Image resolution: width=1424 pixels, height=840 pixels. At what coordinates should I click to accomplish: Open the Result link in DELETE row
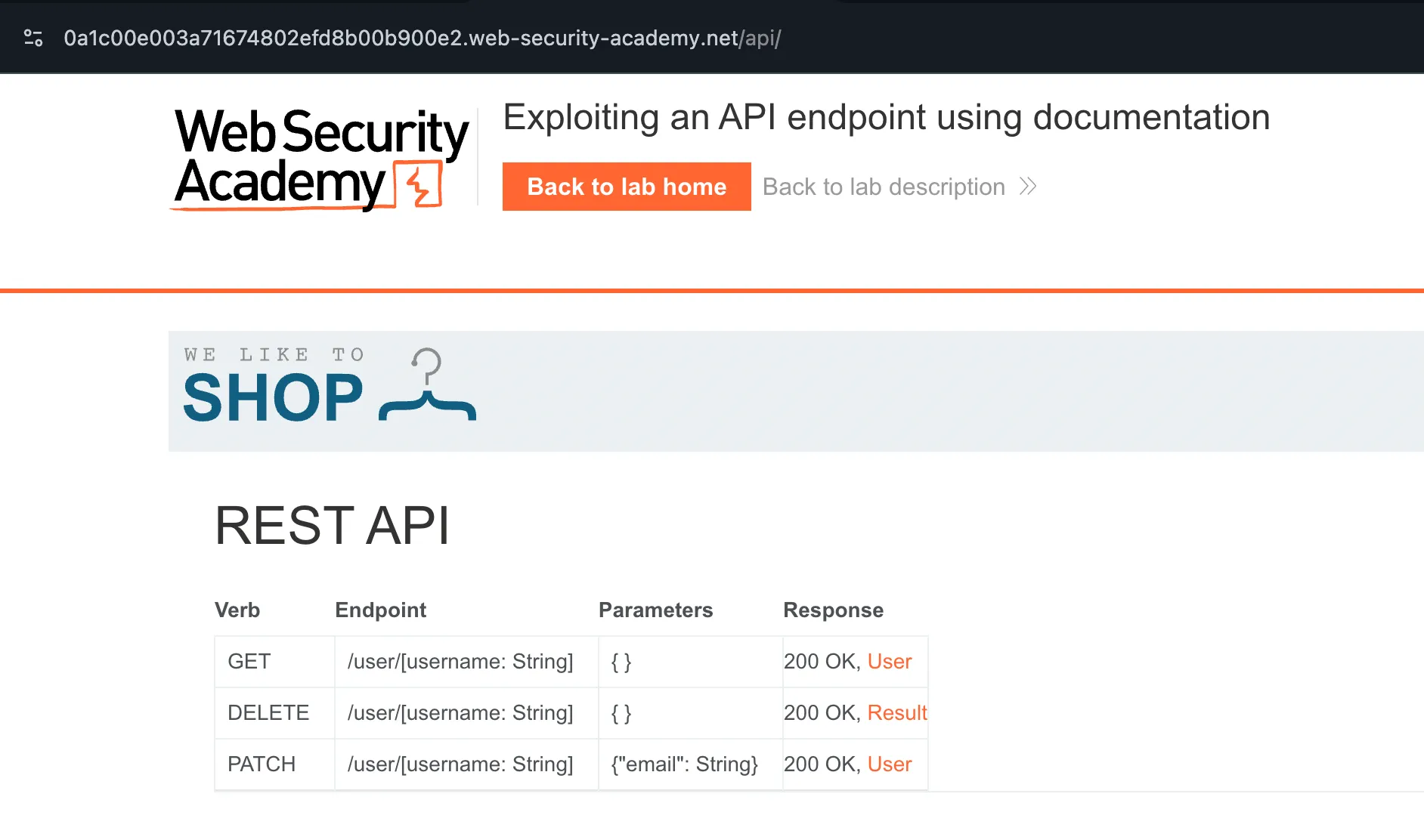(x=896, y=713)
